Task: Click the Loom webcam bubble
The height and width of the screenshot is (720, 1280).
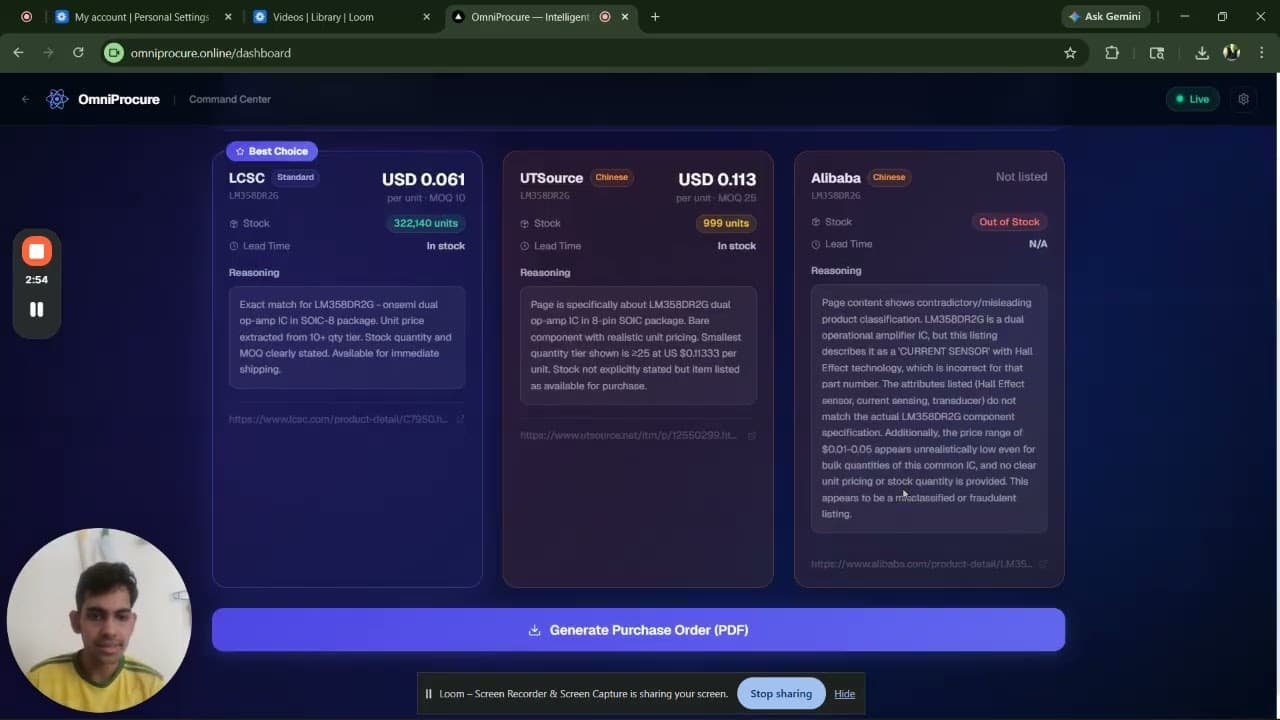Action: pyautogui.click(x=98, y=620)
